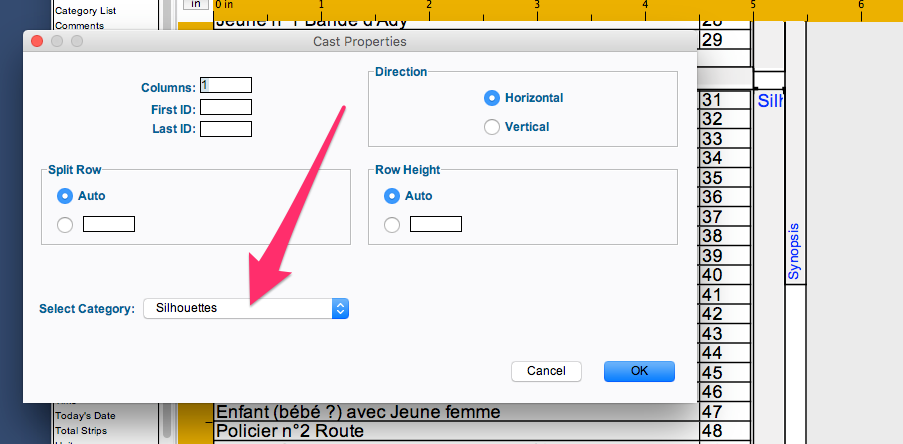903x444 pixels.
Task: Open the Select Category dropdown
Action: [245, 308]
